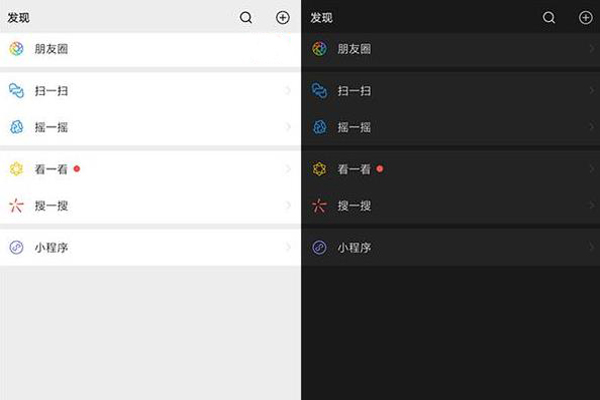Expand 搜一搜 row chevron in light panel
Viewport: 600px width, 400px height.
tap(288, 206)
